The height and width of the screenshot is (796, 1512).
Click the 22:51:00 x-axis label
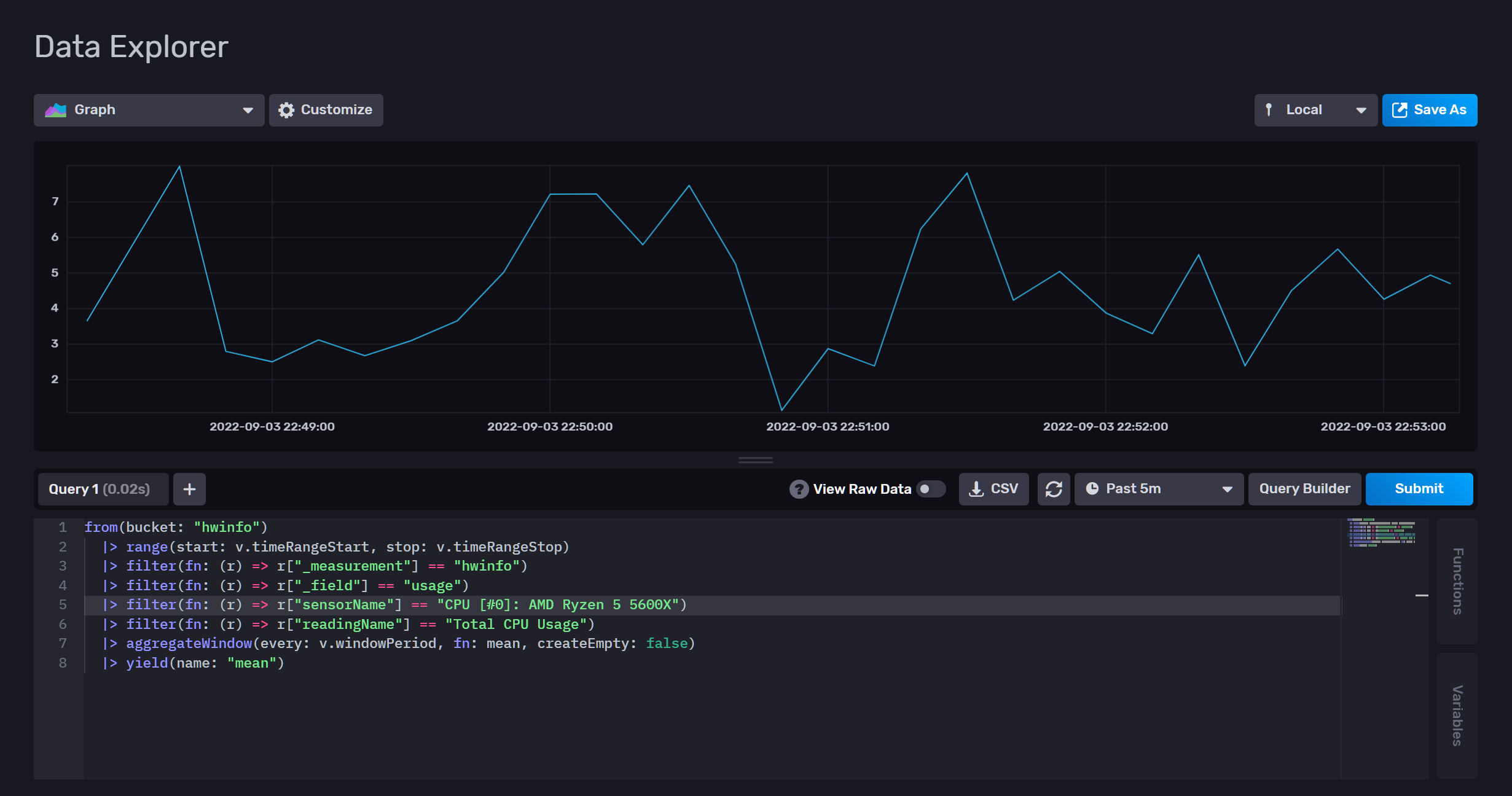point(828,426)
